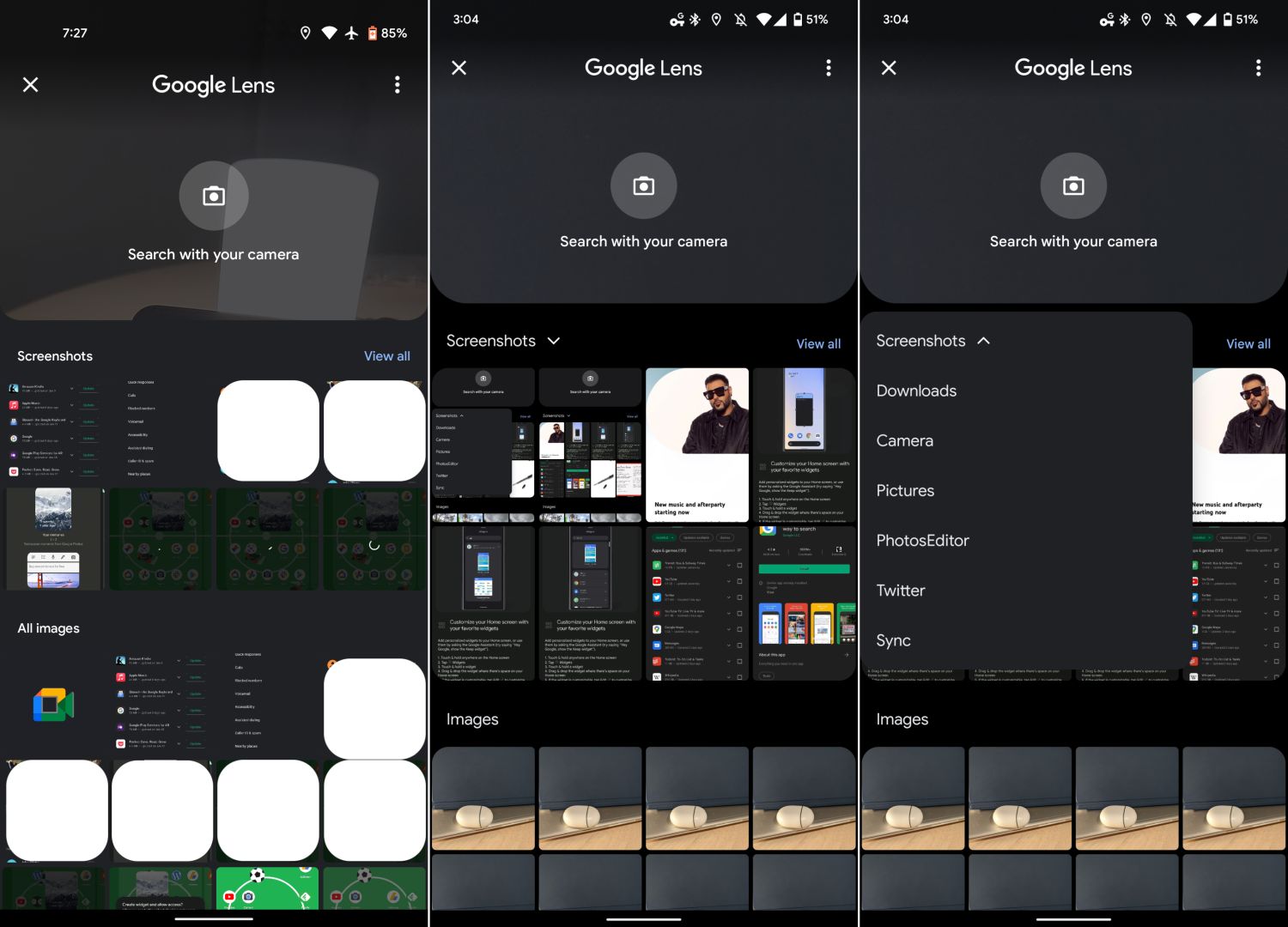
Task: Open the Google Meet logo image
Action: point(54,705)
